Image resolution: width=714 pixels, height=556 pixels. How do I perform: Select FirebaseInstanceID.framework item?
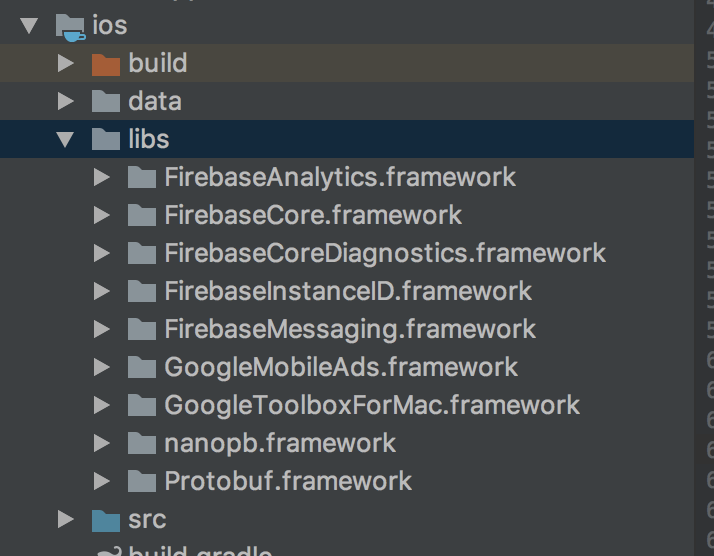pyautogui.click(x=347, y=291)
